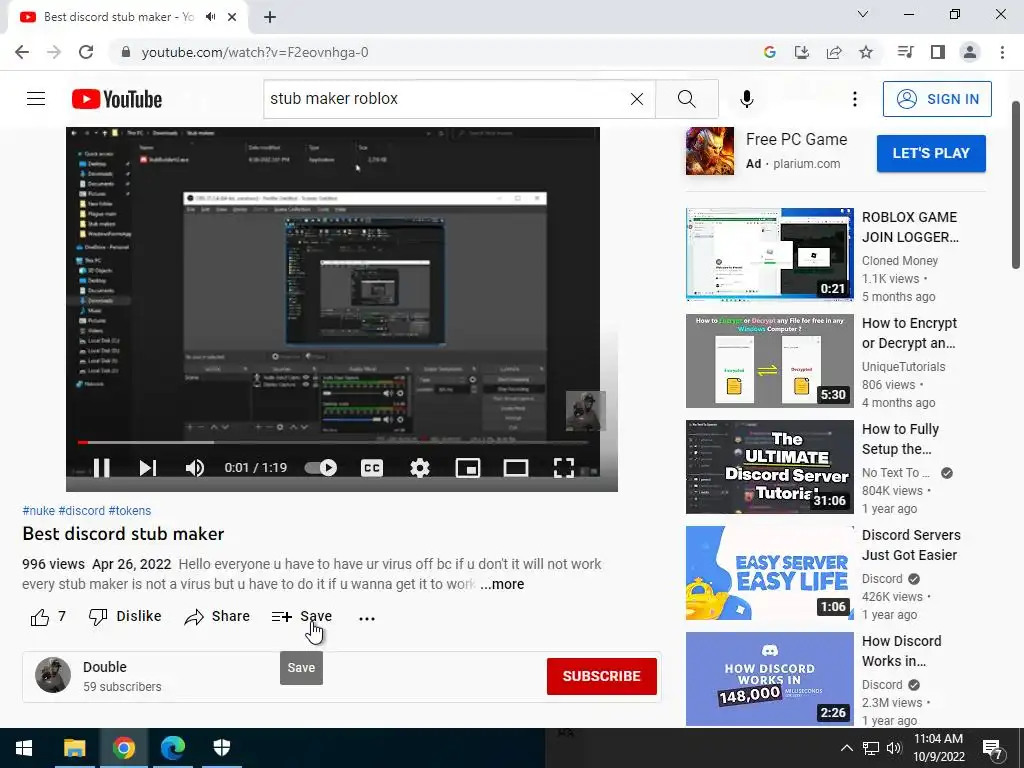Open the tab search chevron

click(x=863, y=14)
